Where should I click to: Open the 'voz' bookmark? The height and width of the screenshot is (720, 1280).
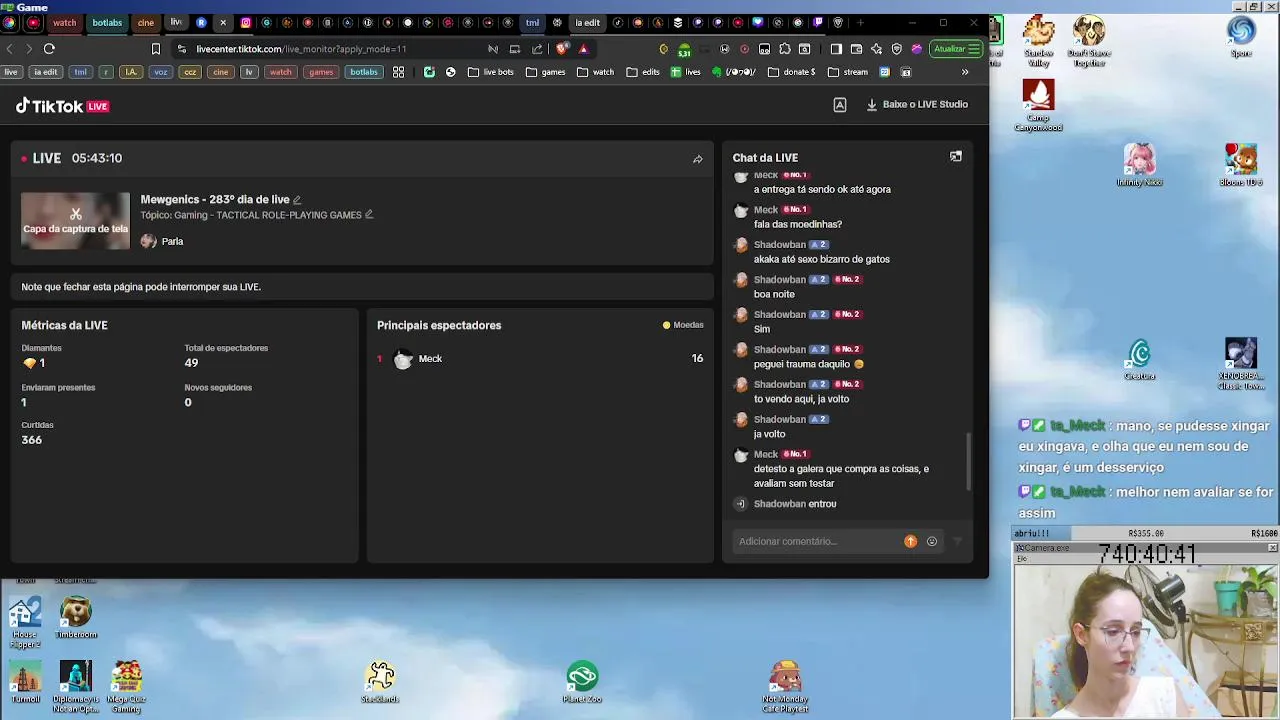click(x=161, y=72)
